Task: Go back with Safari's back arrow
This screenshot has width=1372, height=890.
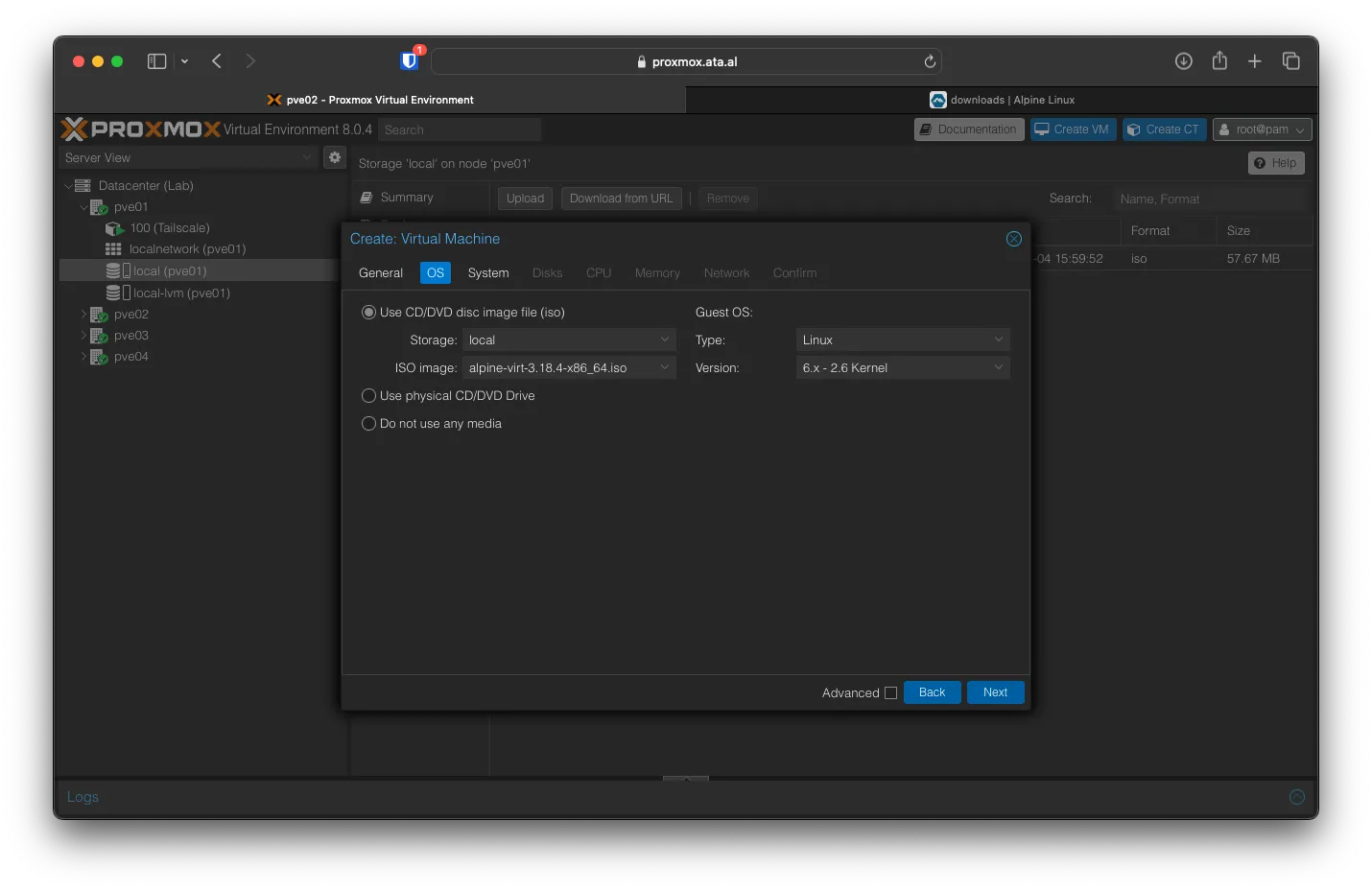Action: click(x=217, y=61)
